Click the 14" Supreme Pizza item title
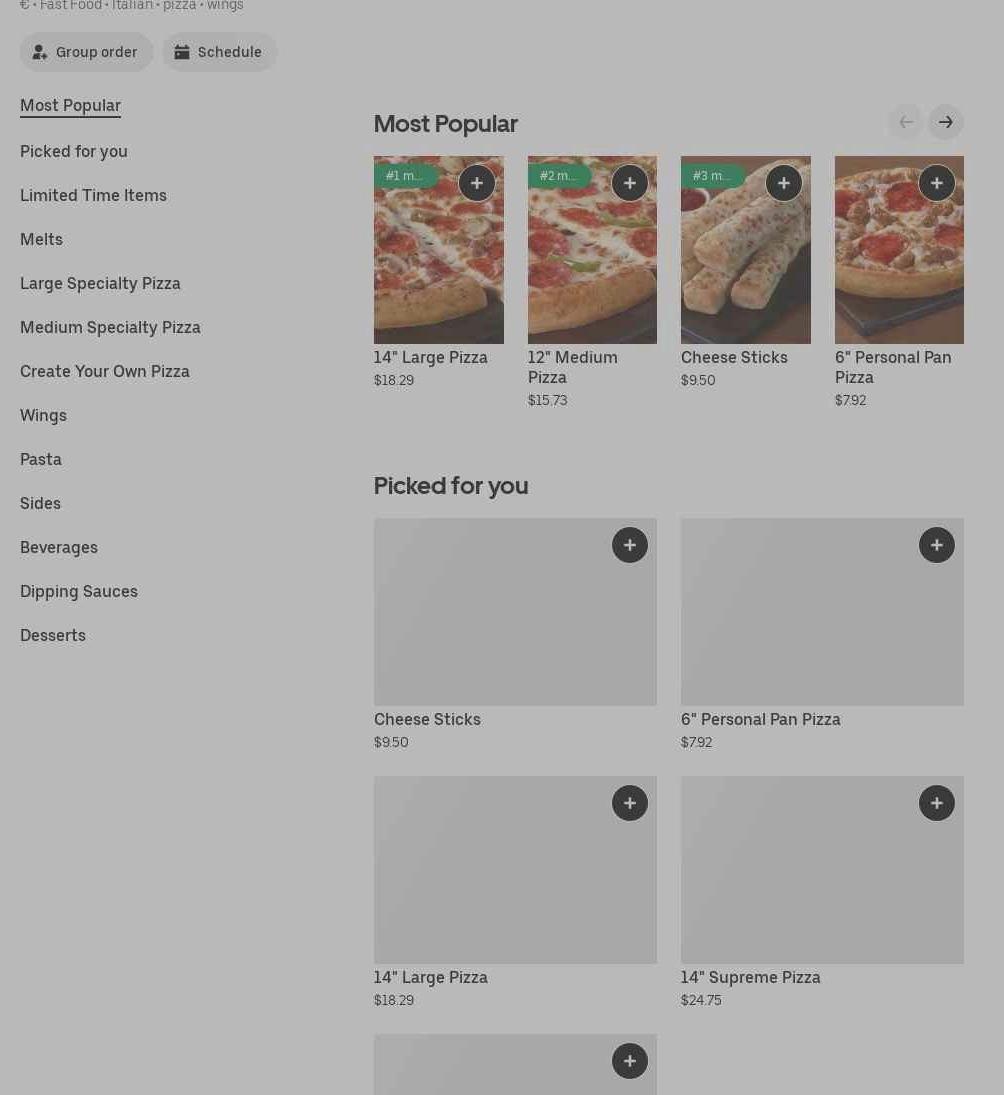 pos(750,977)
